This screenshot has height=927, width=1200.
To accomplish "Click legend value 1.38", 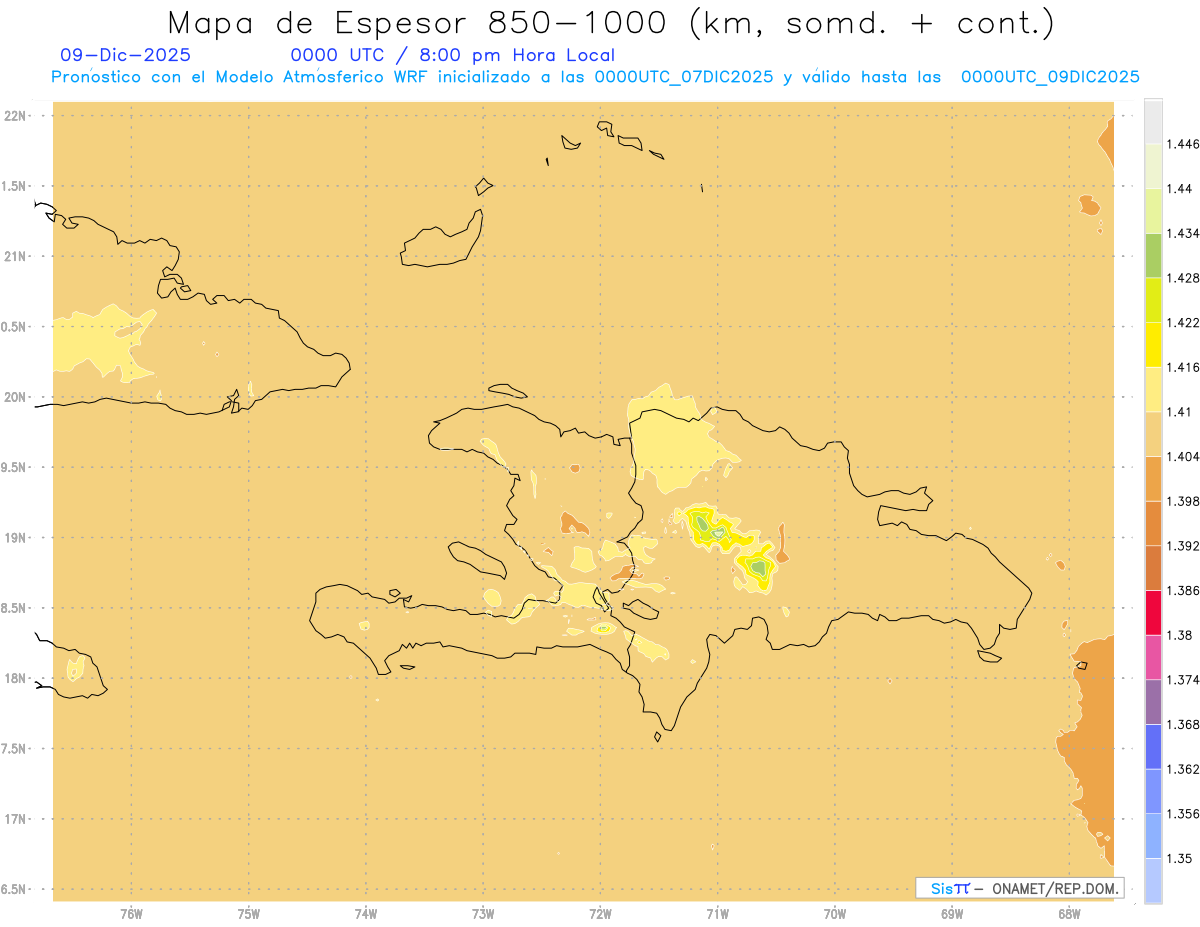I will (x=1180, y=635).
